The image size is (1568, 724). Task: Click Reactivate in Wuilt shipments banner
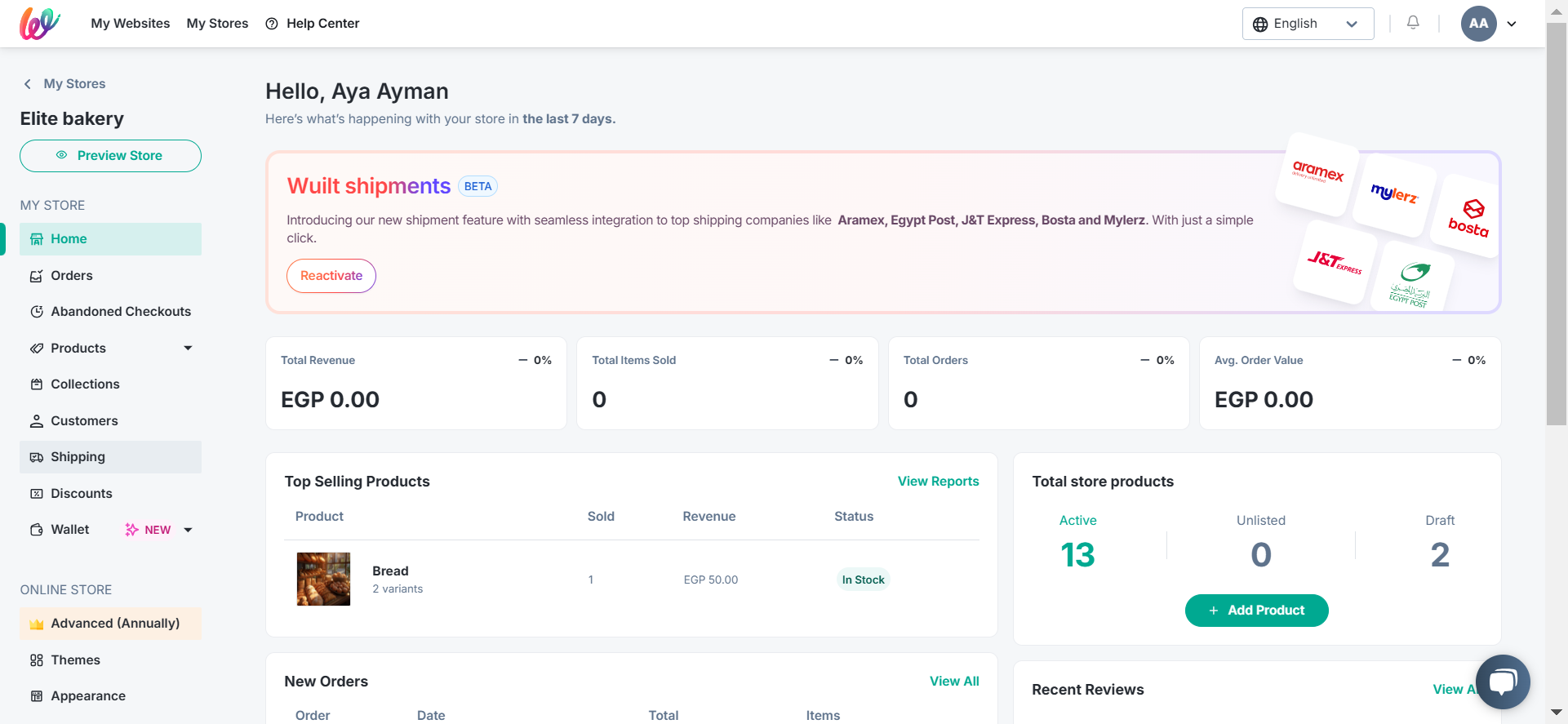(x=331, y=276)
